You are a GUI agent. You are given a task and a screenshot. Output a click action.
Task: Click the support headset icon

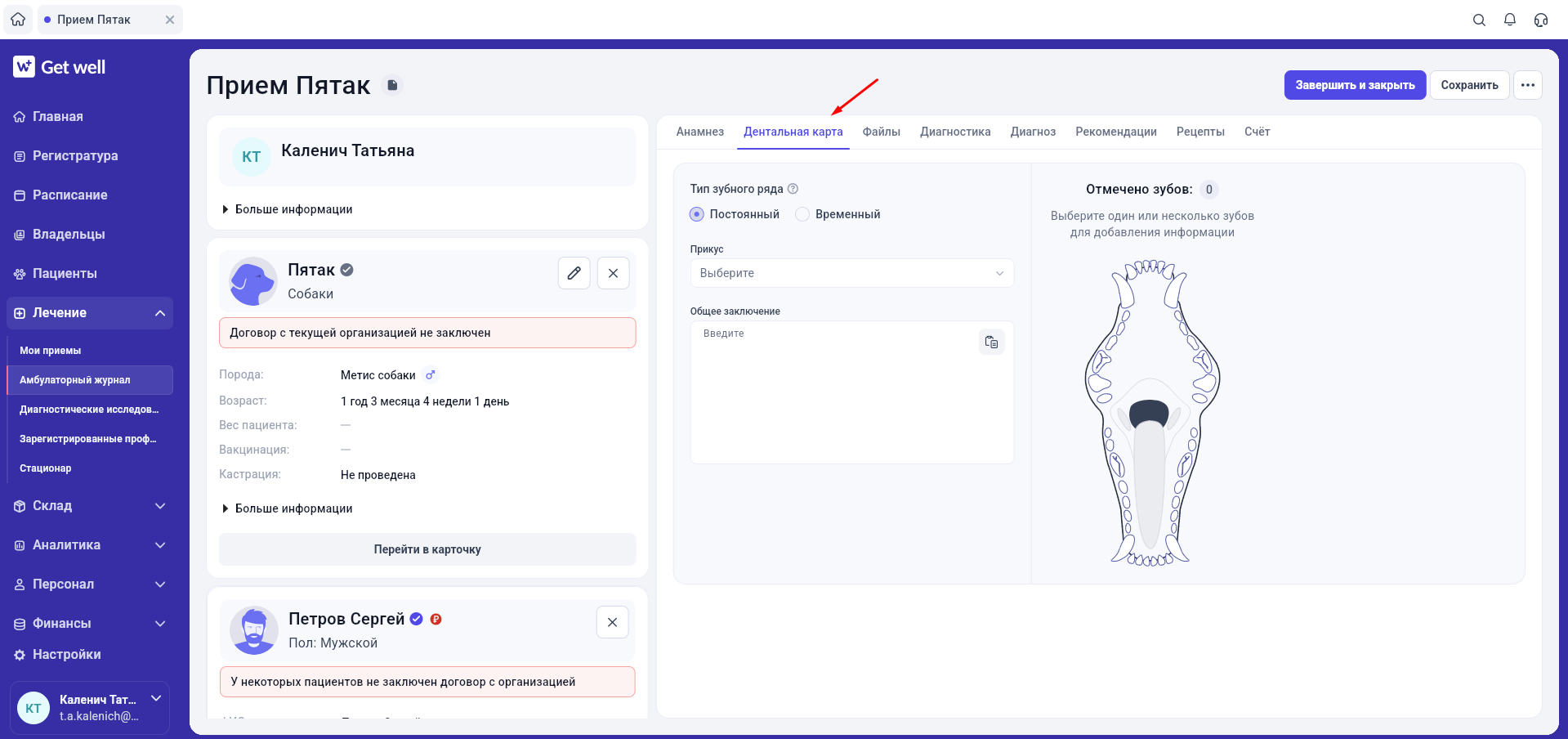click(x=1541, y=20)
